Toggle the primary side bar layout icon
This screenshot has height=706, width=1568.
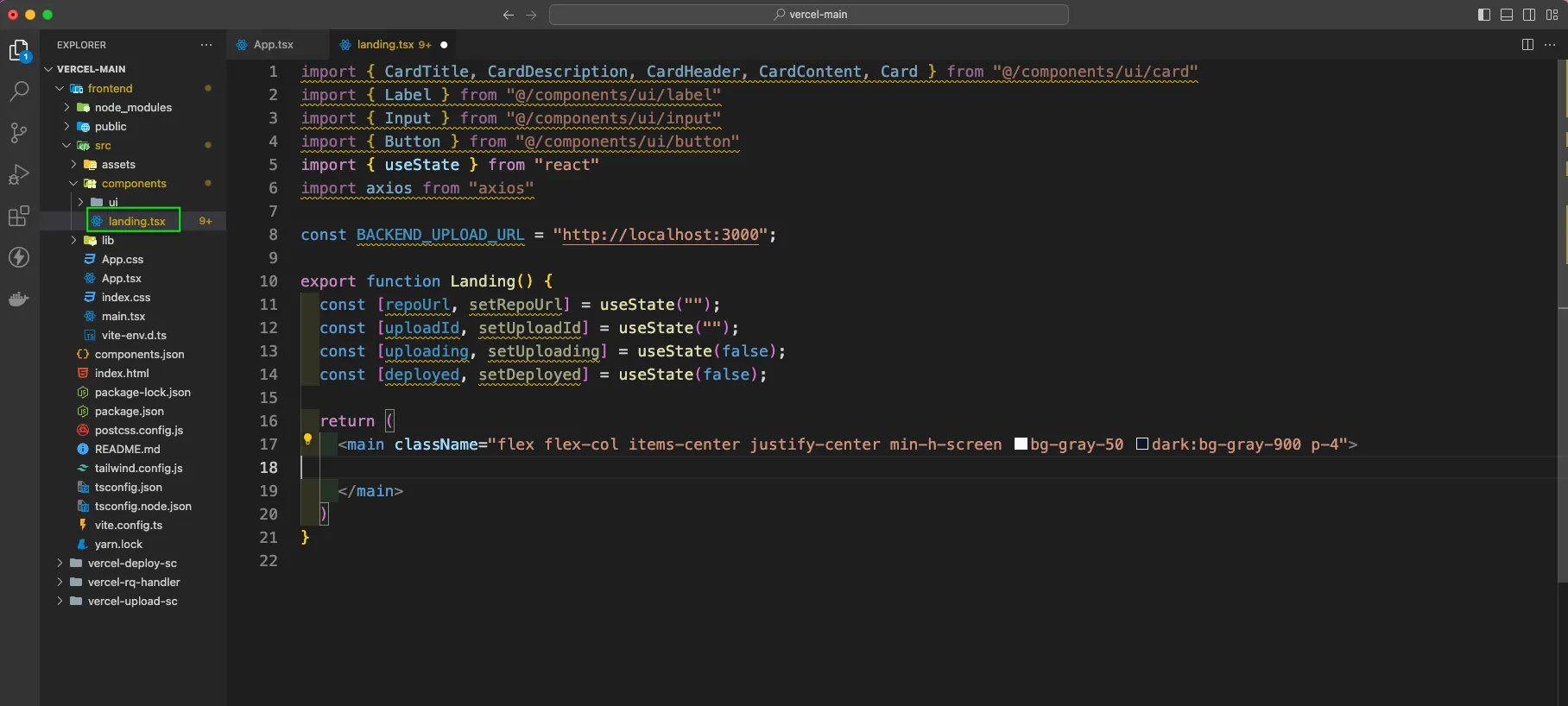click(1484, 15)
